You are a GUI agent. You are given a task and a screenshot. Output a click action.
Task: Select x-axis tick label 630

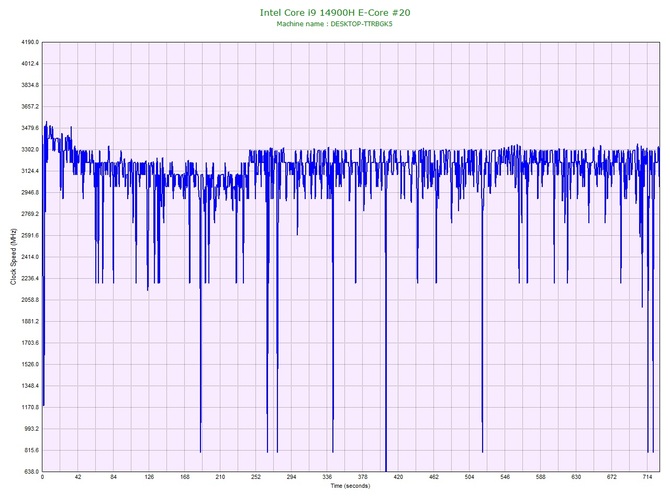[576, 477]
